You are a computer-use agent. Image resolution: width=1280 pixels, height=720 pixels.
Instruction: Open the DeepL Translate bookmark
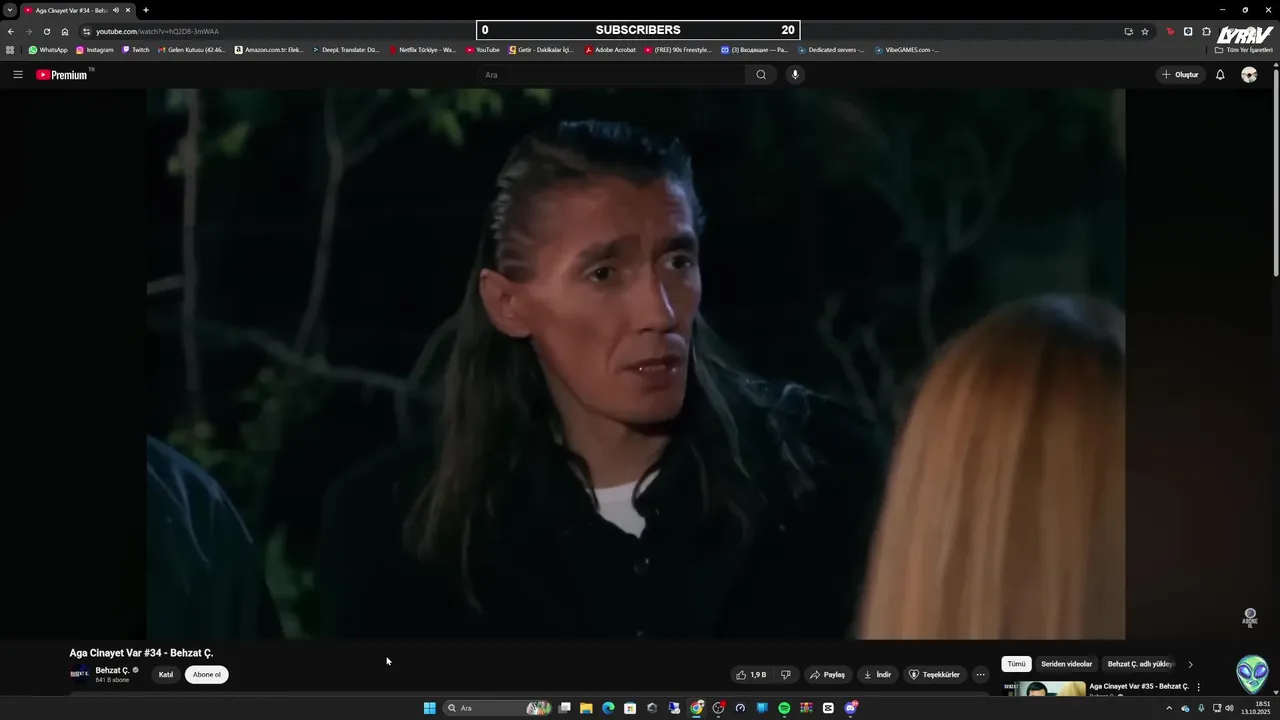pos(346,50)
